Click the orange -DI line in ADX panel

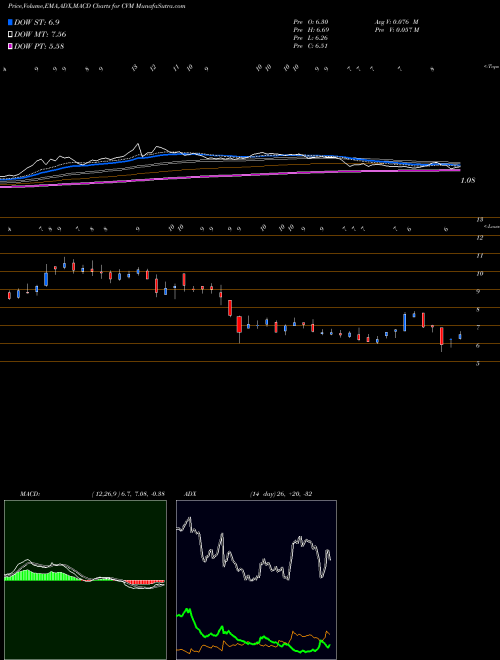tap(253, 642)
